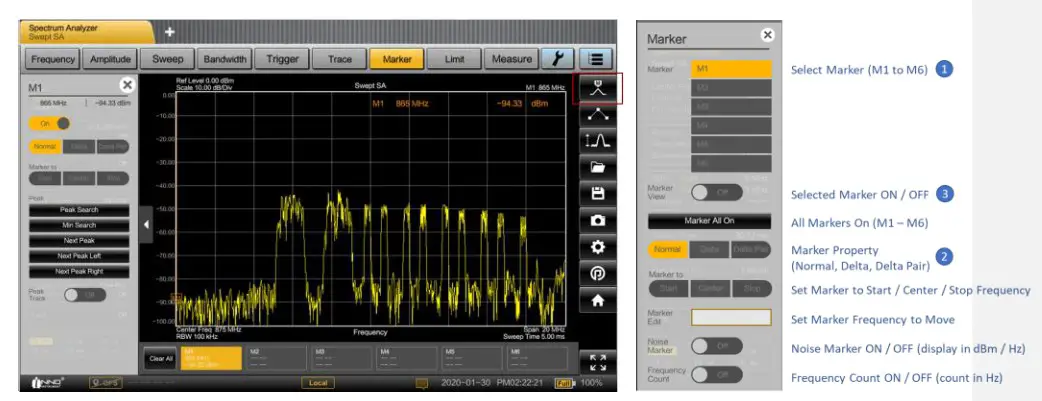Open the Trigger menu
Image resolution: width=1042 pixels, height=401 pixels.
click(x=282, y=59)
